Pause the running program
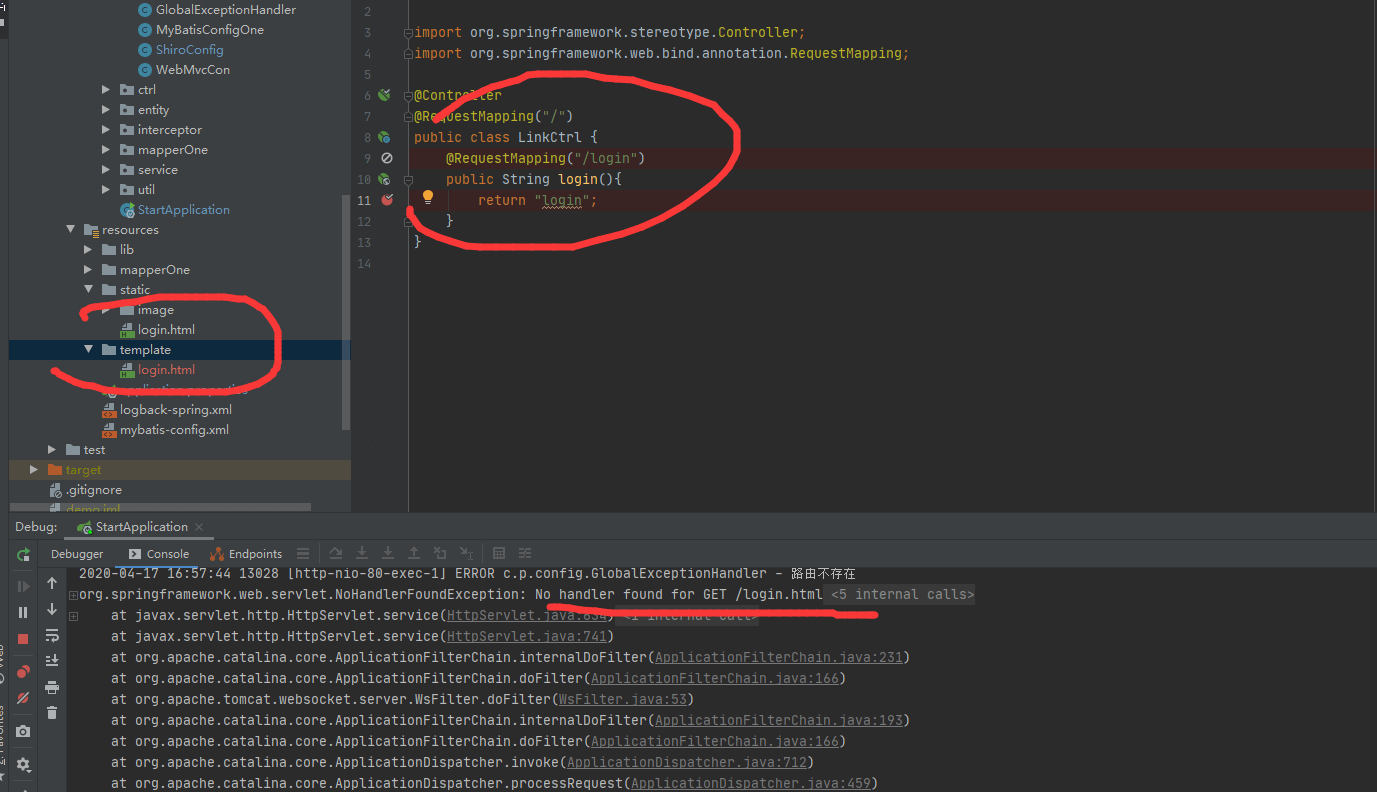This screenshot has width=1377, height=792. (x=23, y=612)
